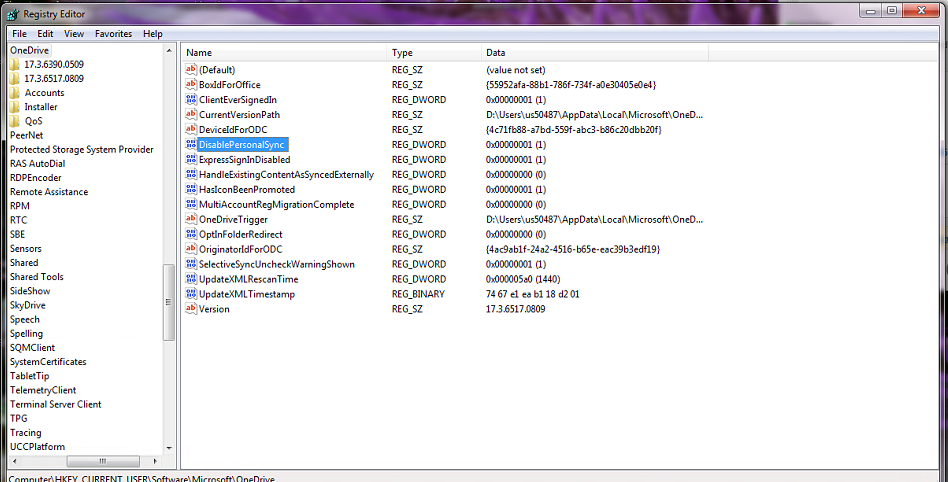This screenshot has width=948, height=482.
Task: Open the File menu
Action: click(x=19, y=34)
